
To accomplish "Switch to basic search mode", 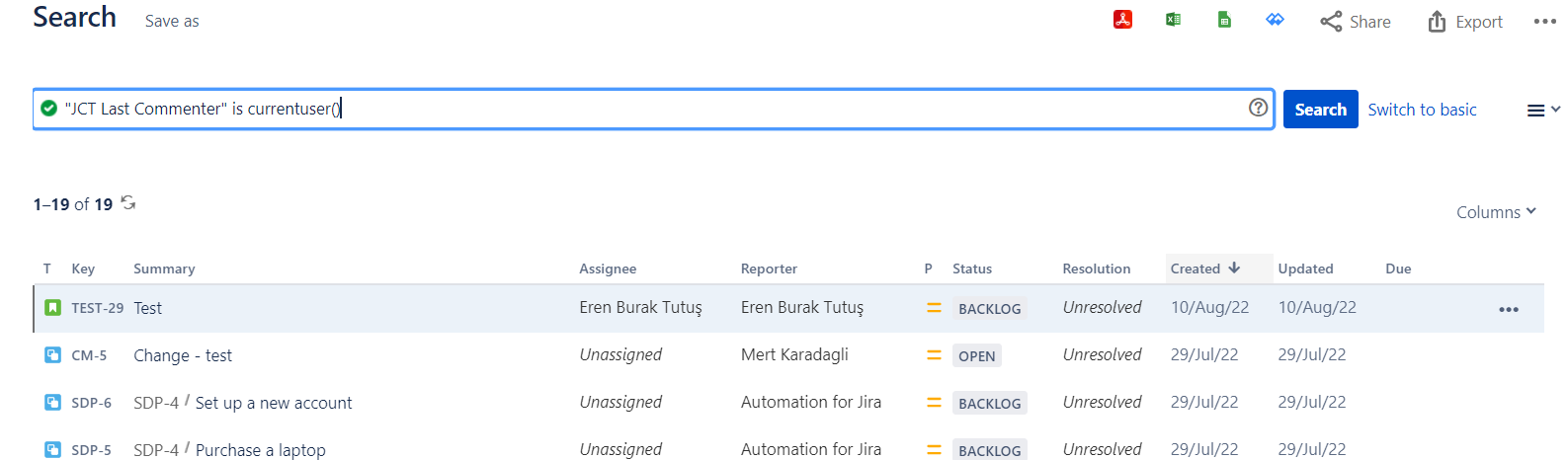I will [x=1422, y=110].
